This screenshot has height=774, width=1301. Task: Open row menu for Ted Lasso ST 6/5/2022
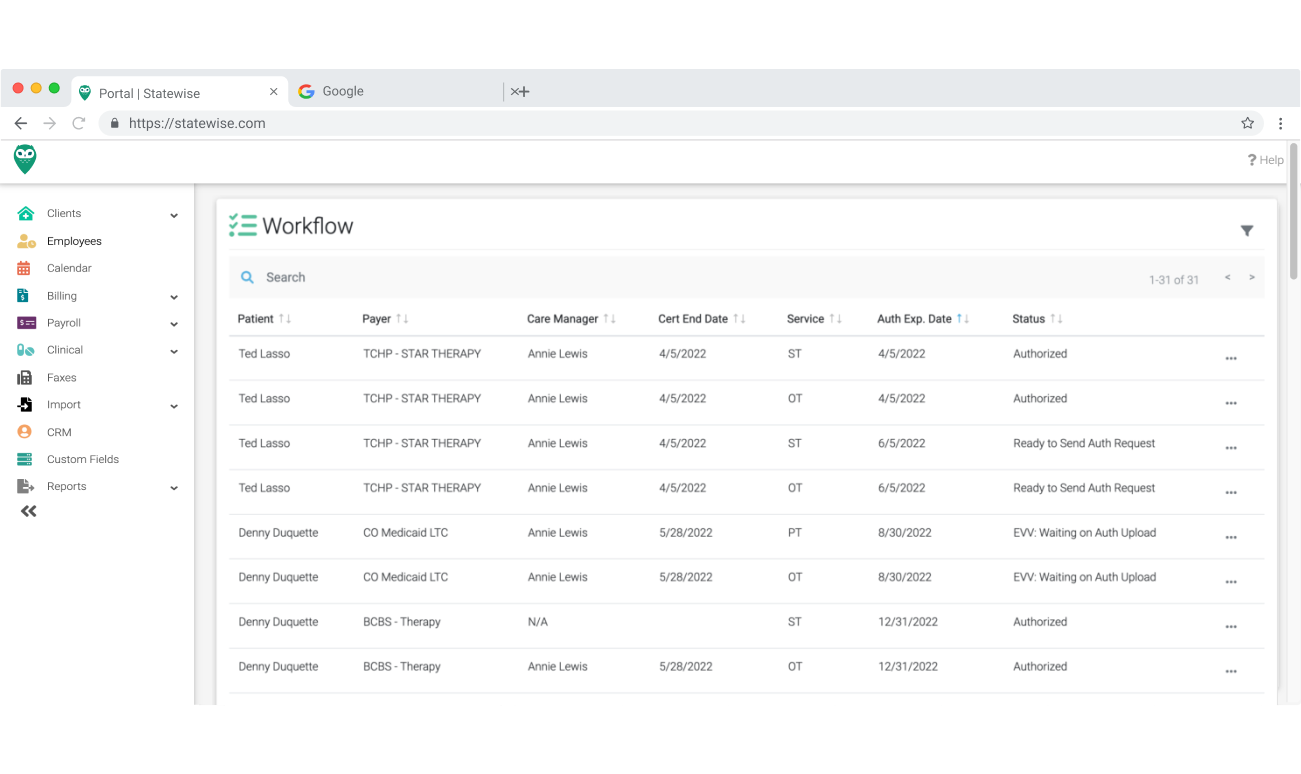click(x=1231, y=448)
